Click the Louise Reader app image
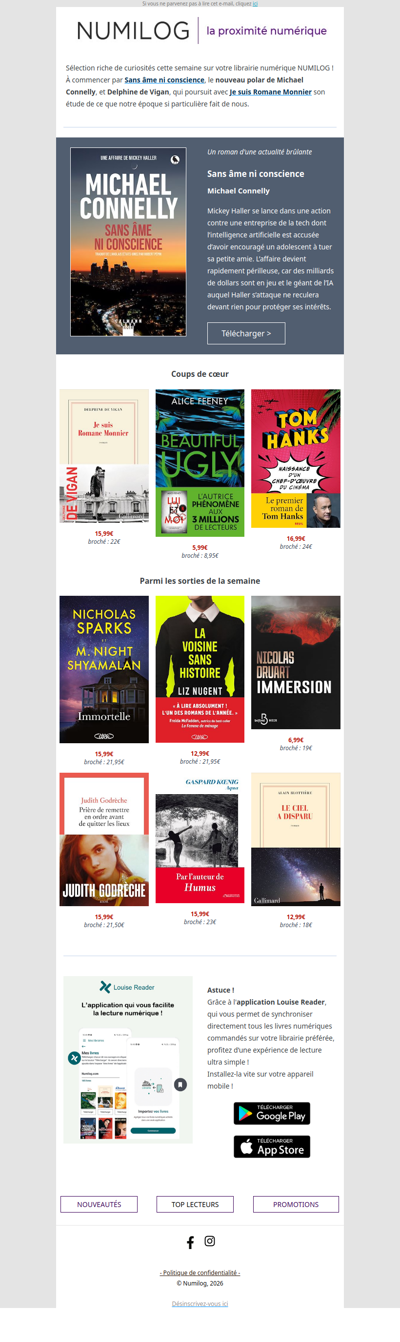Viewport: 400px width, 1342px height. (x=128, y=1060)
